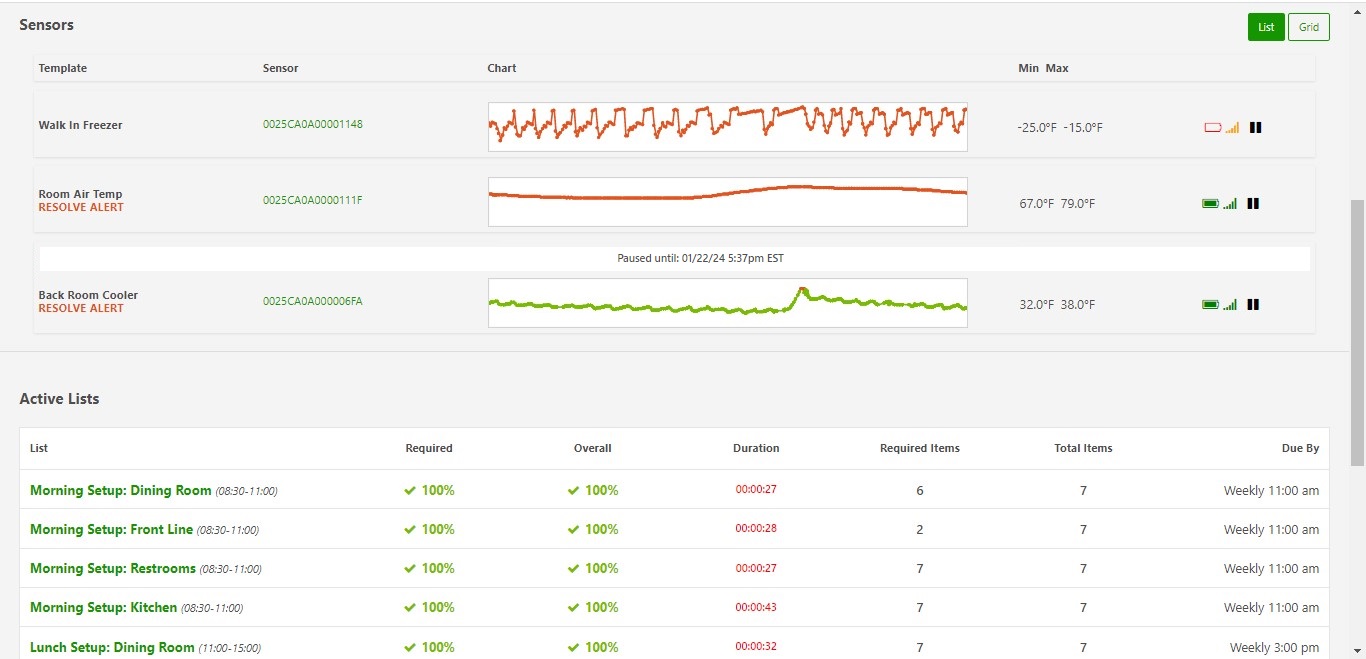The height and width of the screenshot is (659, 1366).
Task: Resolve alert for Room Air Temp
Action: [x=81, y=208]
